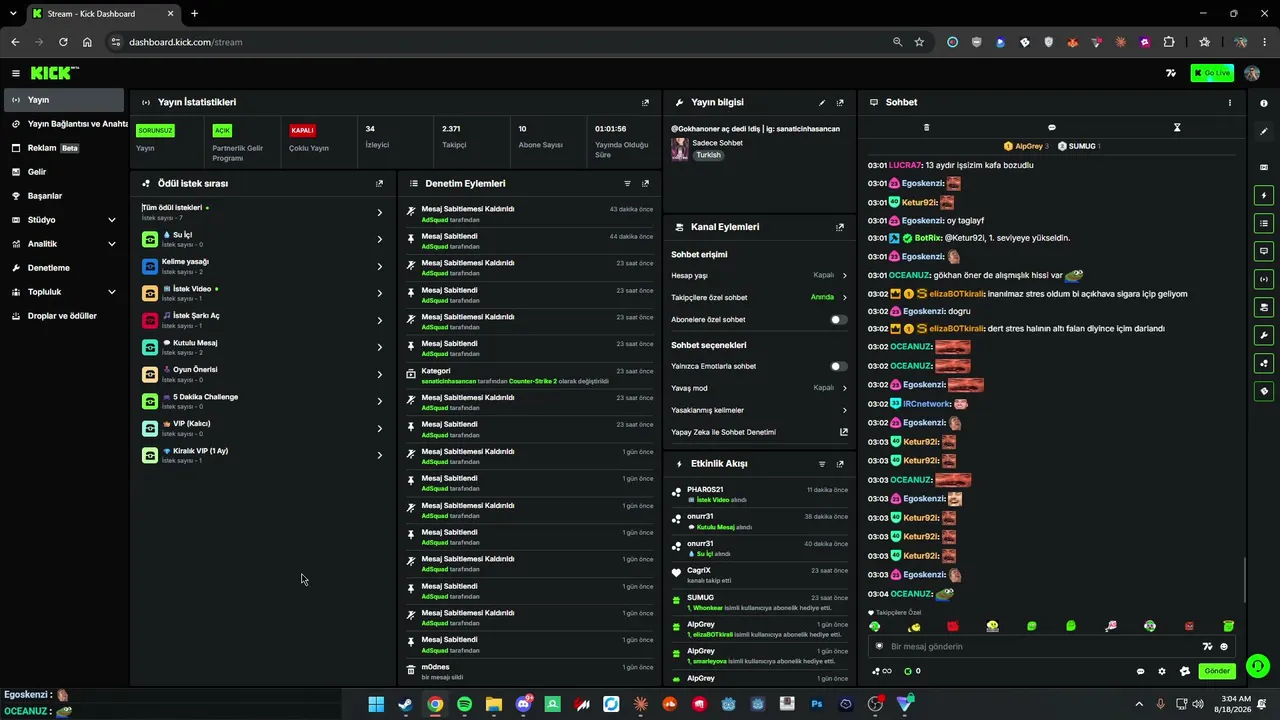1280x720 pixels.
Task: Click the Kick logo
Action: pos(54,73)
